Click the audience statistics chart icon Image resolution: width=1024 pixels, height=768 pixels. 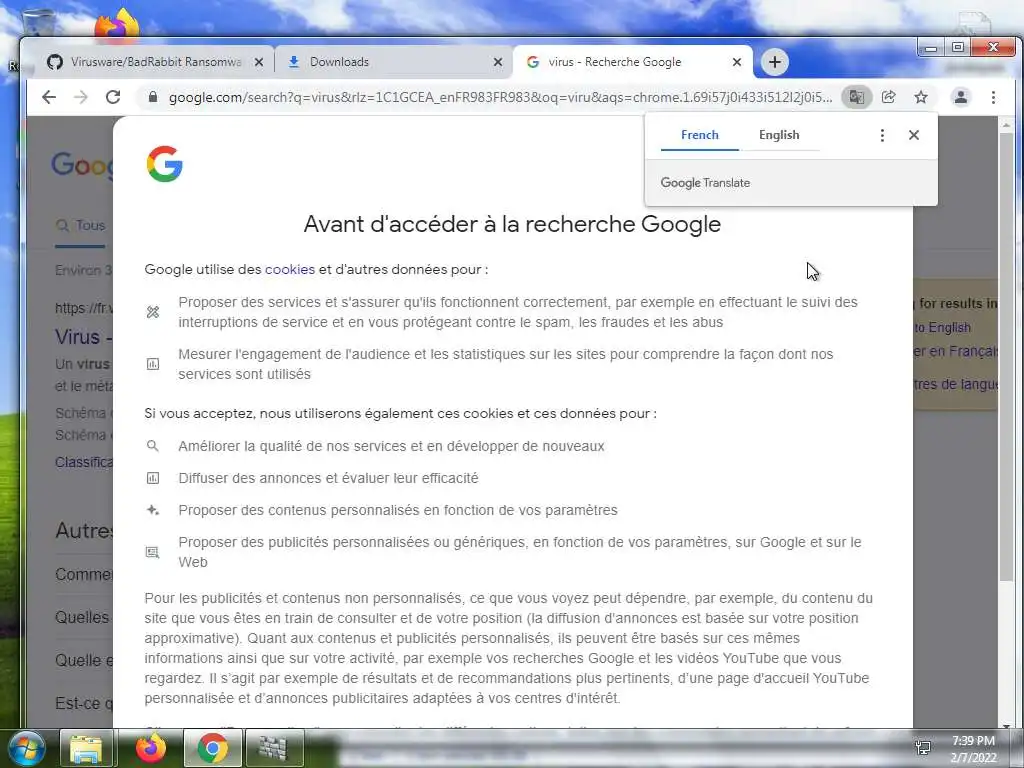point(153,364)
